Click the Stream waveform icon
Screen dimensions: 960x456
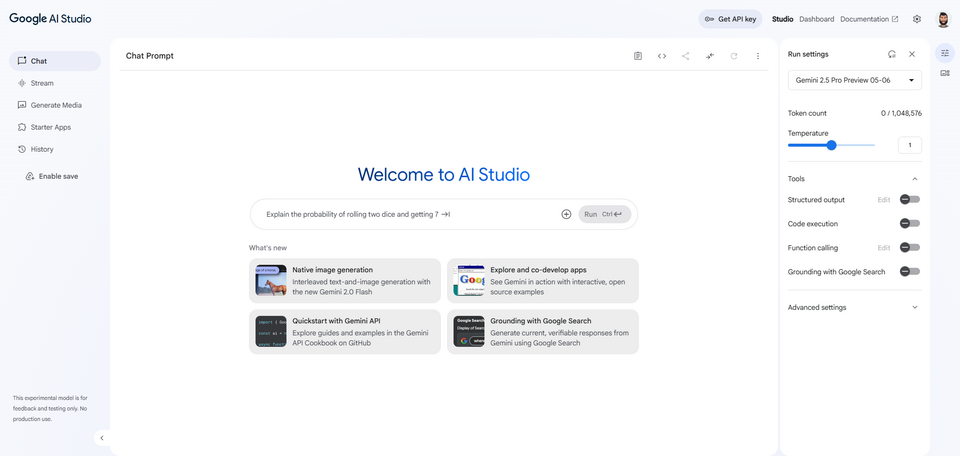[x=22, y=83]
